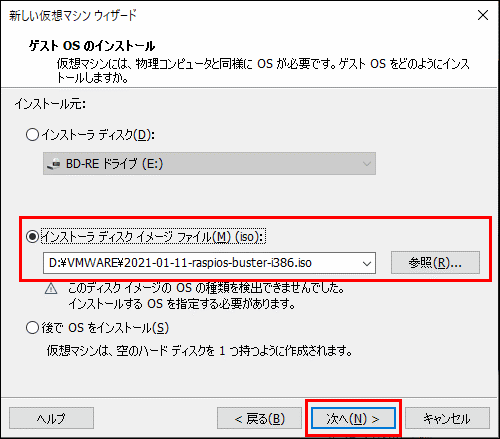Select the インストーラ ディスク(D) radio button
The width and height of the screenshot is (500, 439).
click(32, 135)
